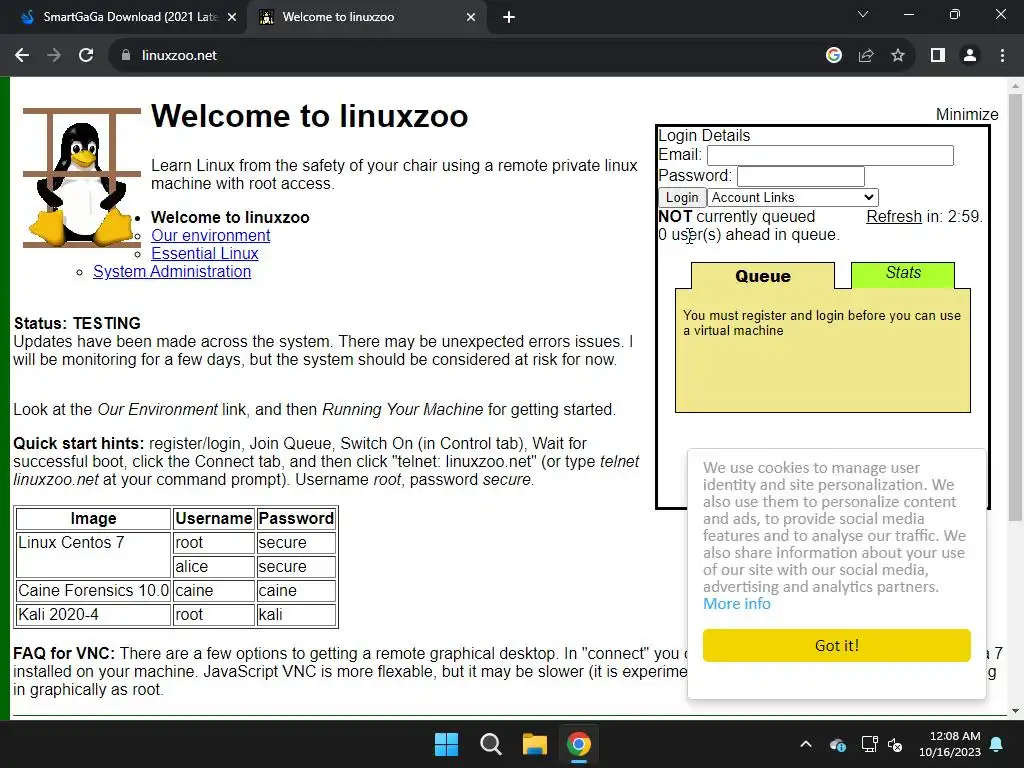Click the network display tray icon
The width and height of the screenshot is (1024, 768).
[x=869, y=744]
